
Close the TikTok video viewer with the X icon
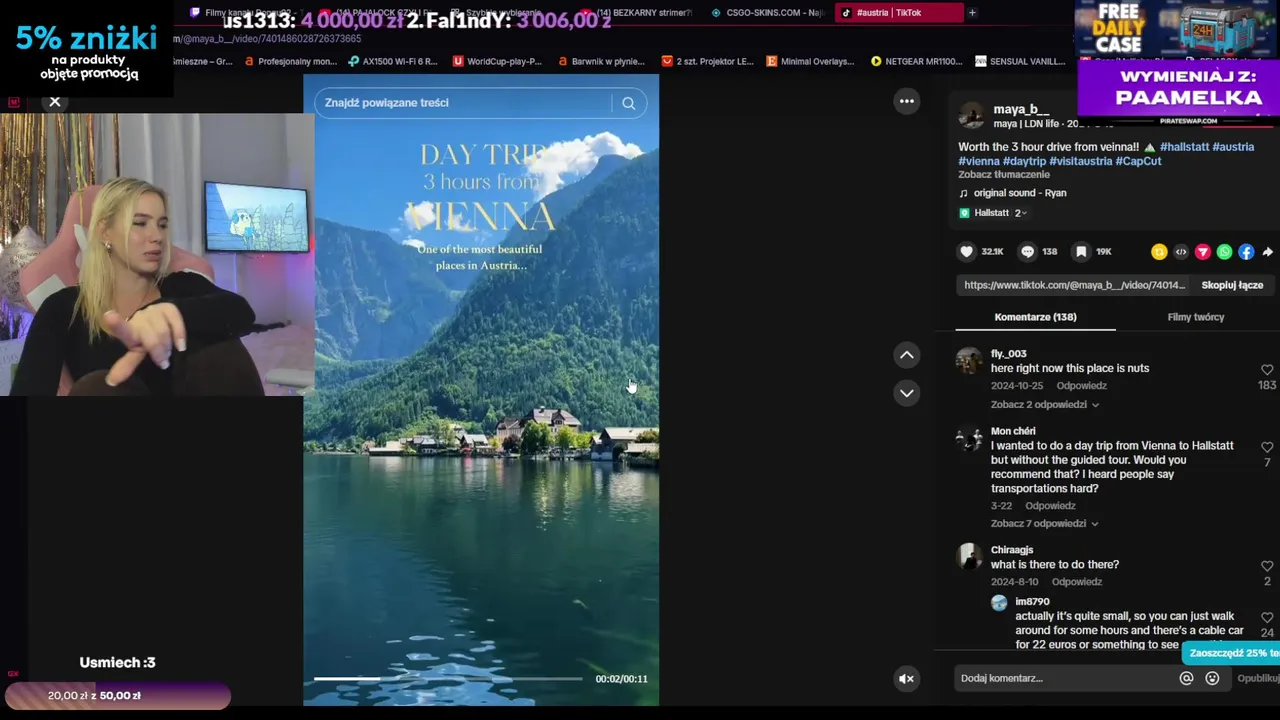point(55,101)
